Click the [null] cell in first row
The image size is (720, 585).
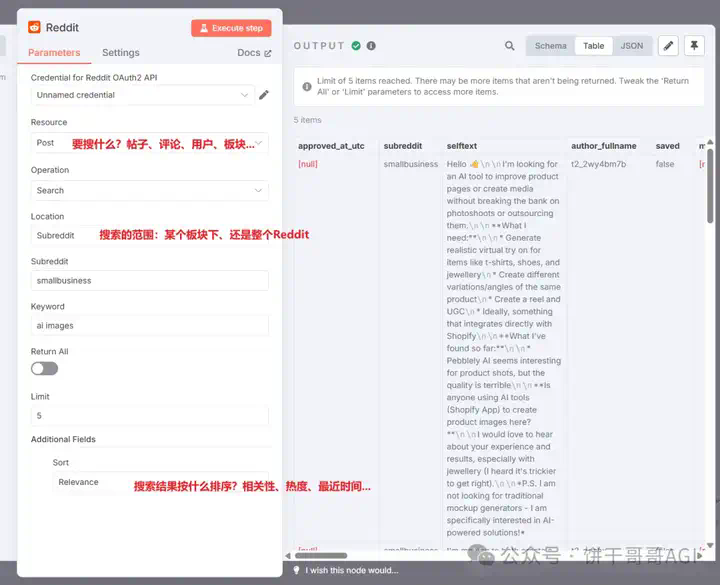coord(308,164)
